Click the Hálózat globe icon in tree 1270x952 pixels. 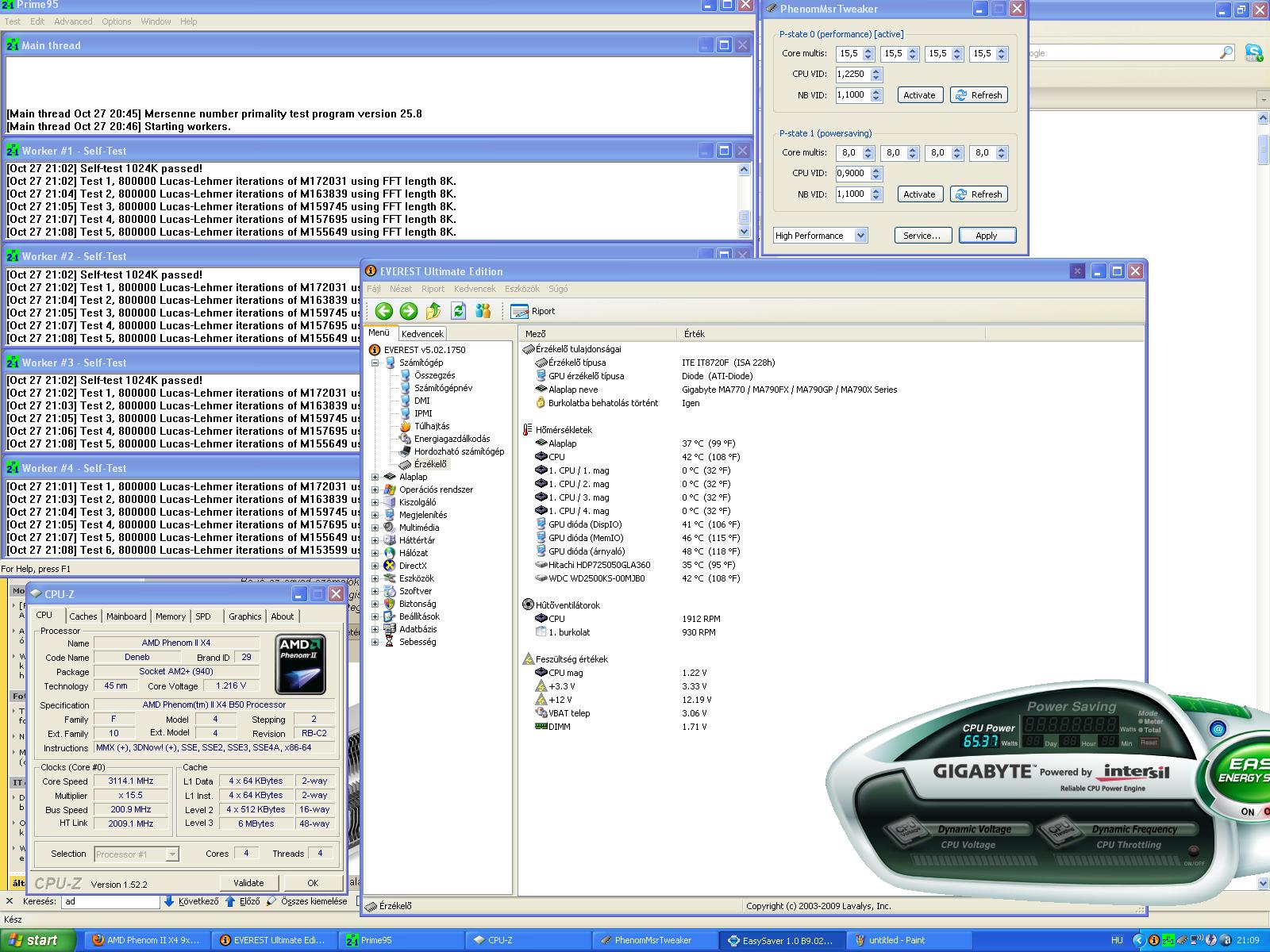[x=390, y=553]
